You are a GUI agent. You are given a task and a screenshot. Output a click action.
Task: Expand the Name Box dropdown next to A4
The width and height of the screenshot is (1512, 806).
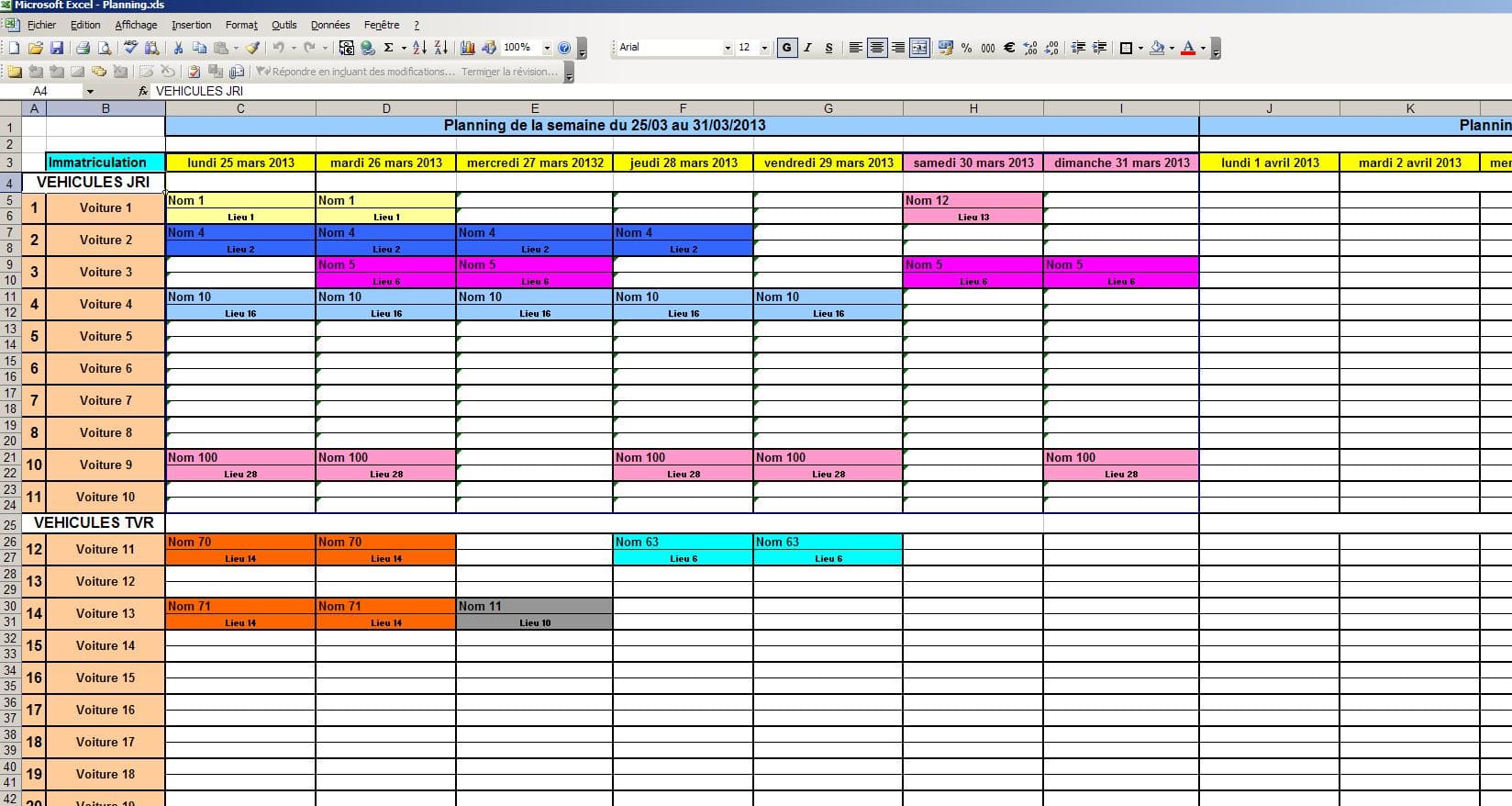[x=89, y=91]
